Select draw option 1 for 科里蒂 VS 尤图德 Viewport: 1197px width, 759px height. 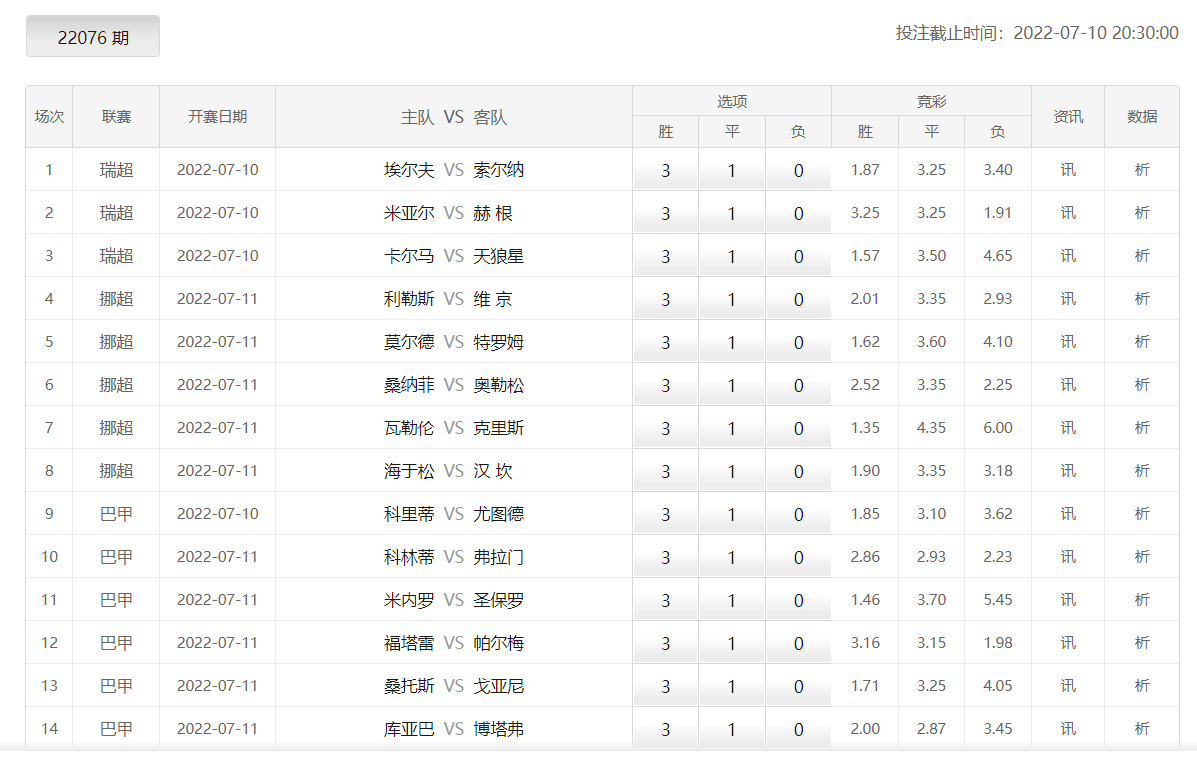[x=731, y=515]
